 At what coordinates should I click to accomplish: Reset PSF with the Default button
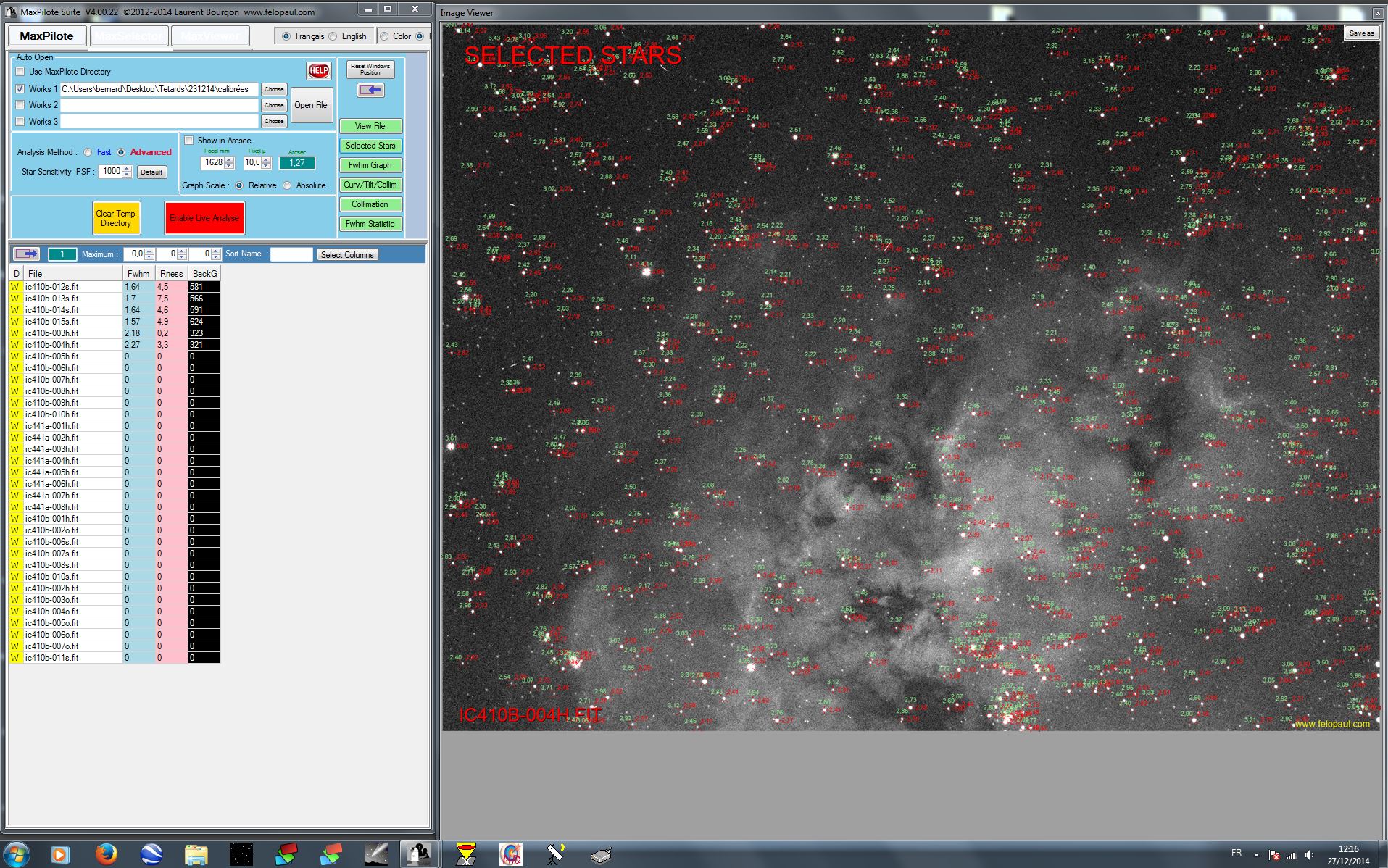click(151, 172)
